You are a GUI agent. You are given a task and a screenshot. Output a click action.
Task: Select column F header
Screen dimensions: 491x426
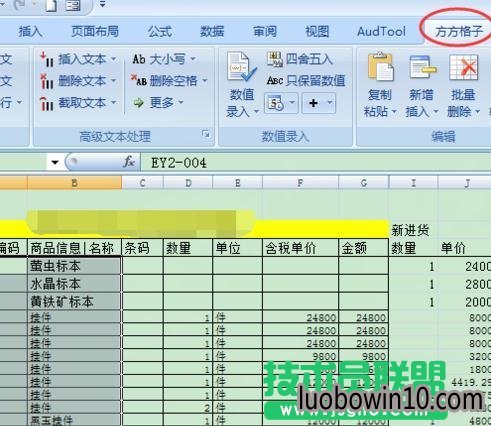click(x=300, y=183)
